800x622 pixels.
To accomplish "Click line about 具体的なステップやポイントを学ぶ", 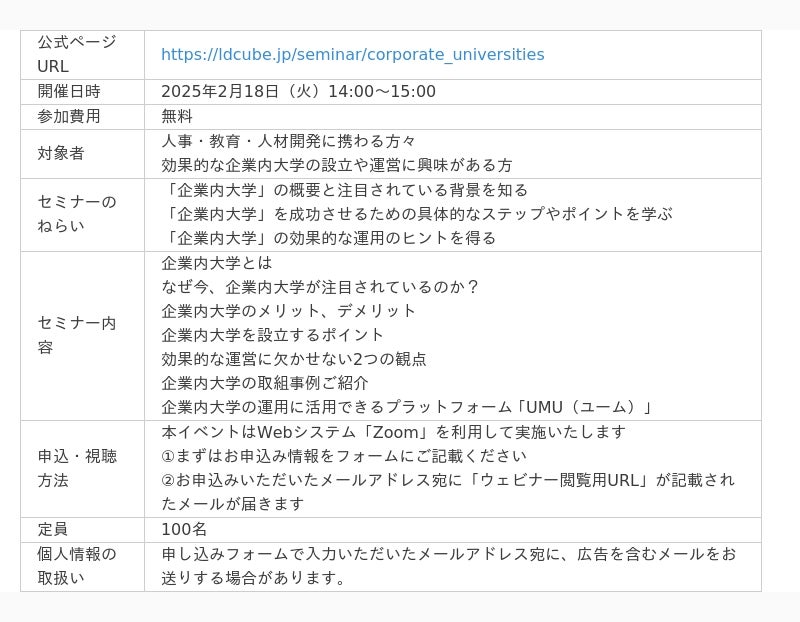I will pyautogui.click(x=416, y=214).
